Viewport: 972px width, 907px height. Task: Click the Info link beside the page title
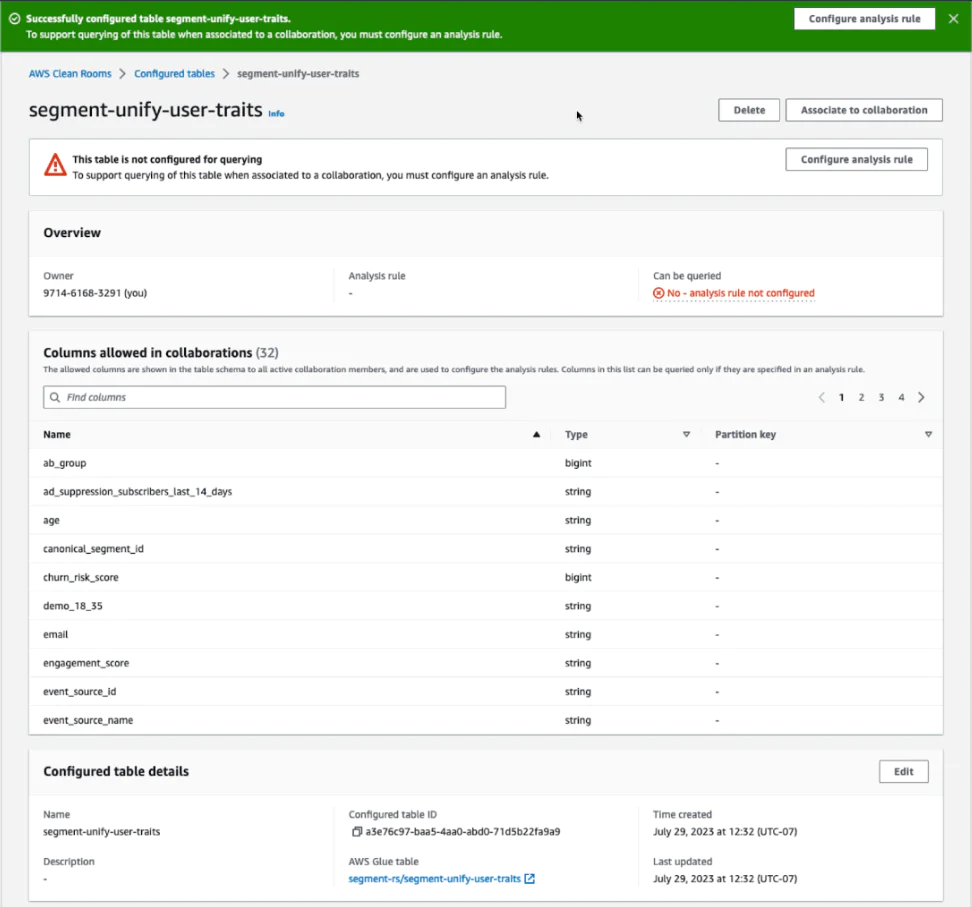(275, 114)
